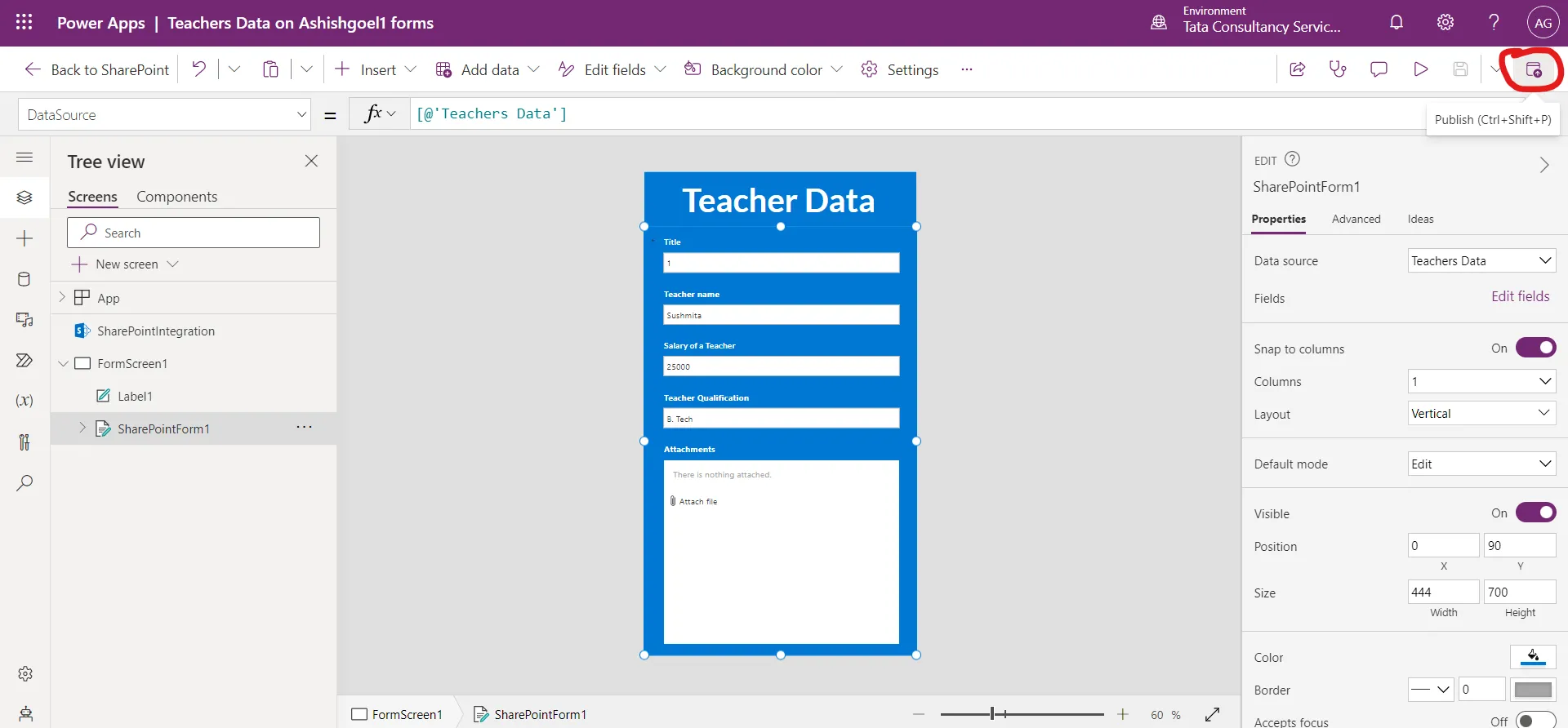This screenshot has width=1568, height=728.
Task: Open the Layout Vertical dropdown
Action: point(1481,413)
